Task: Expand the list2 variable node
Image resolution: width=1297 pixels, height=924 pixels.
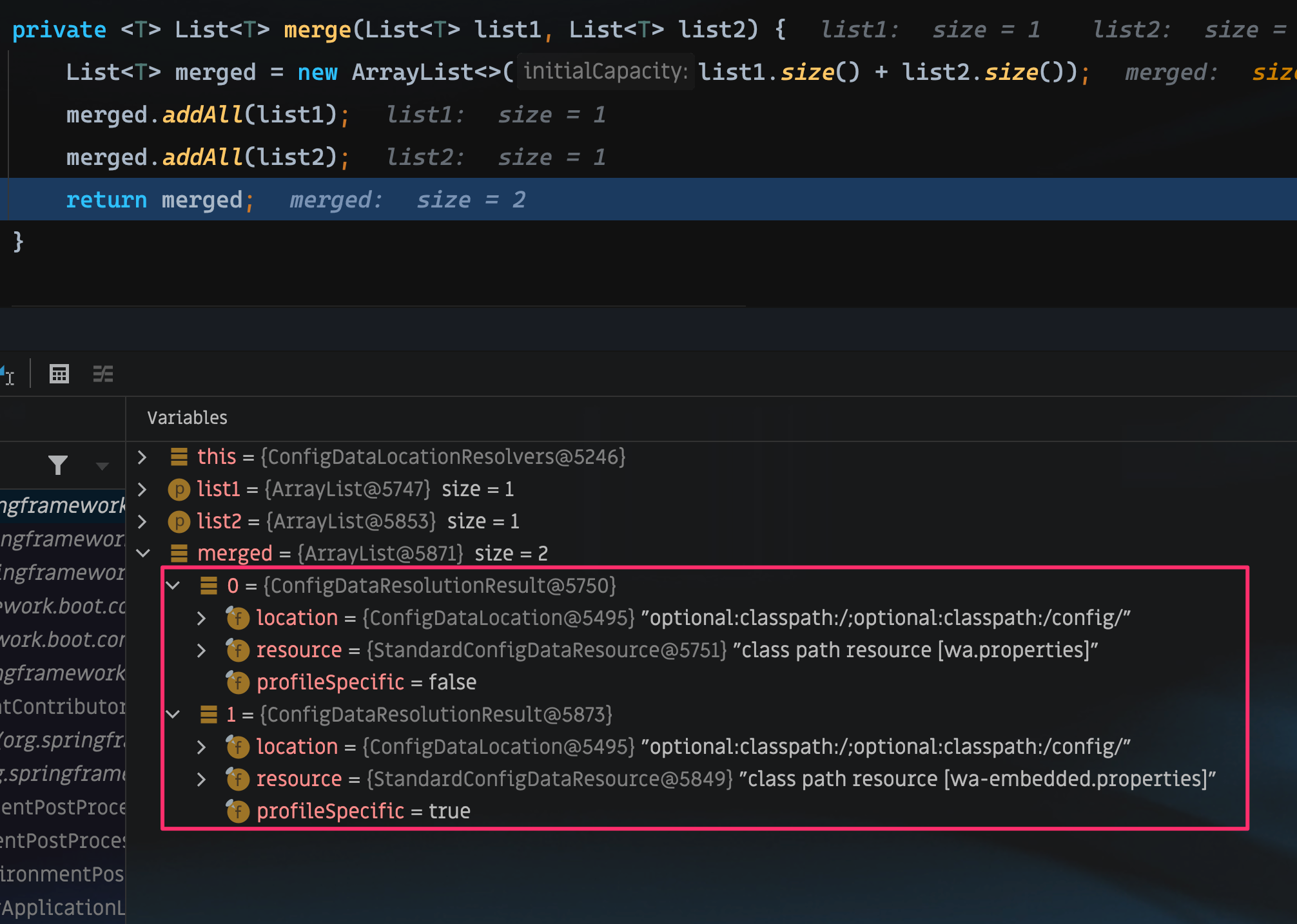Action: pyautogui.click(x=141, y=521)
